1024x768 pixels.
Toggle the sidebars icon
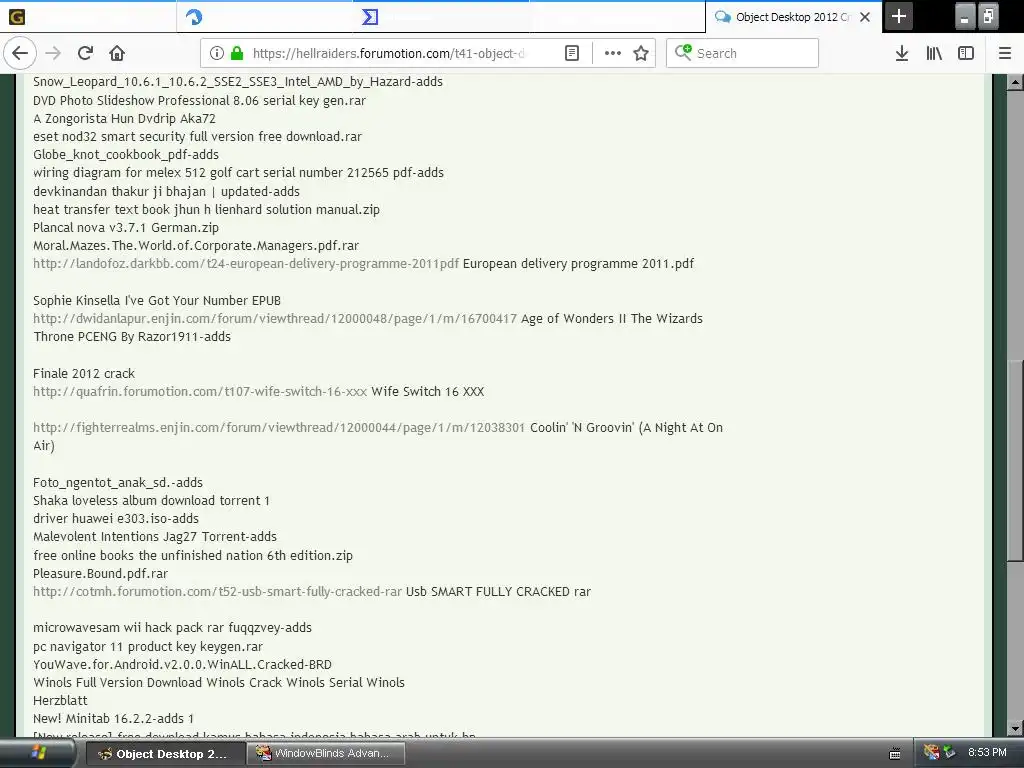966,54
